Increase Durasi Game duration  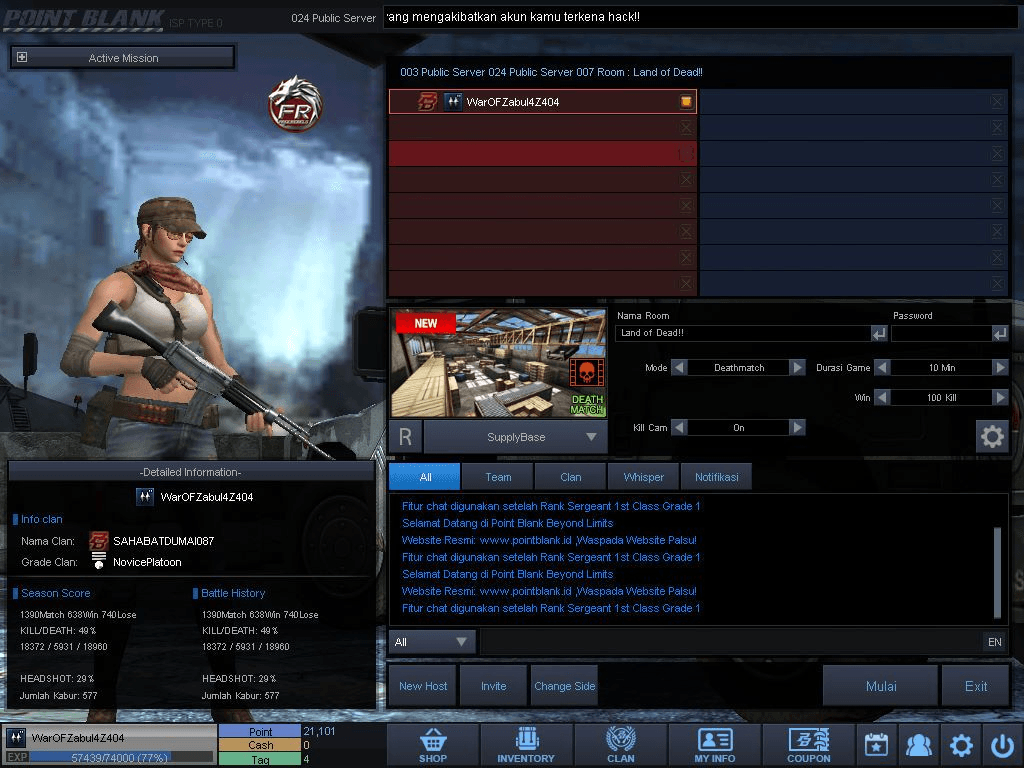(x=1000, y=368)
